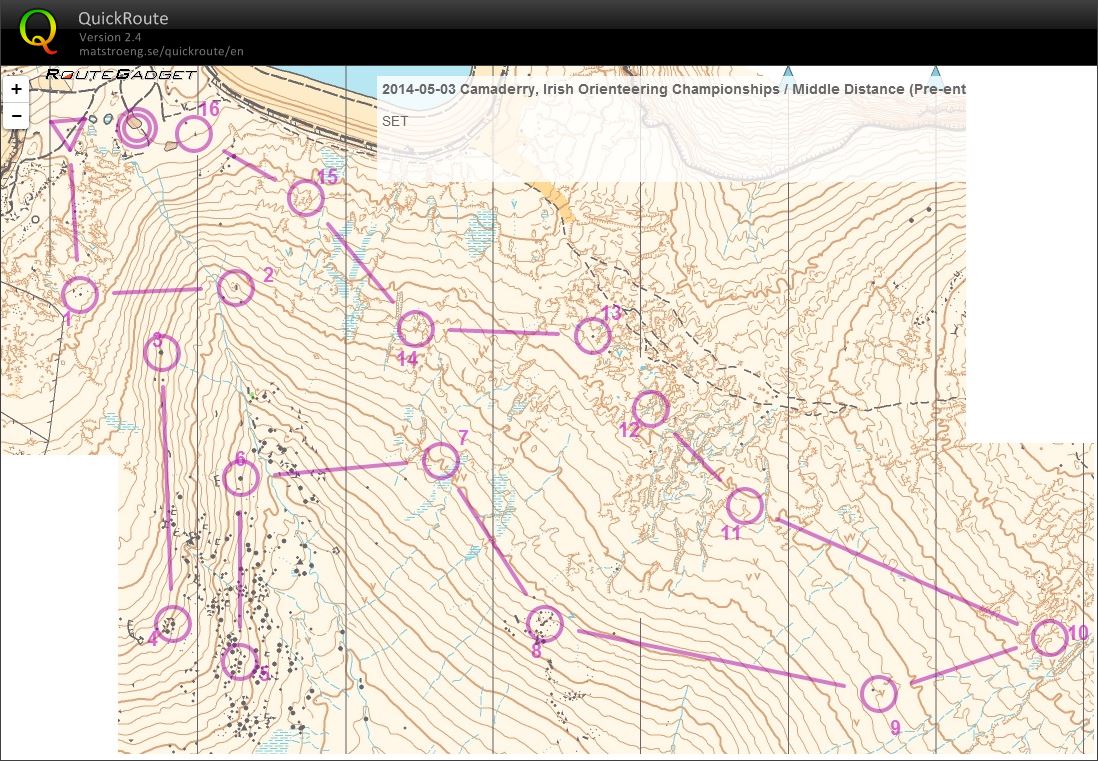Viewport: 1098px width, 761px height.
Task: Click the Version 2.4 label
Action: pyautogui.click(x=110, y=37)
